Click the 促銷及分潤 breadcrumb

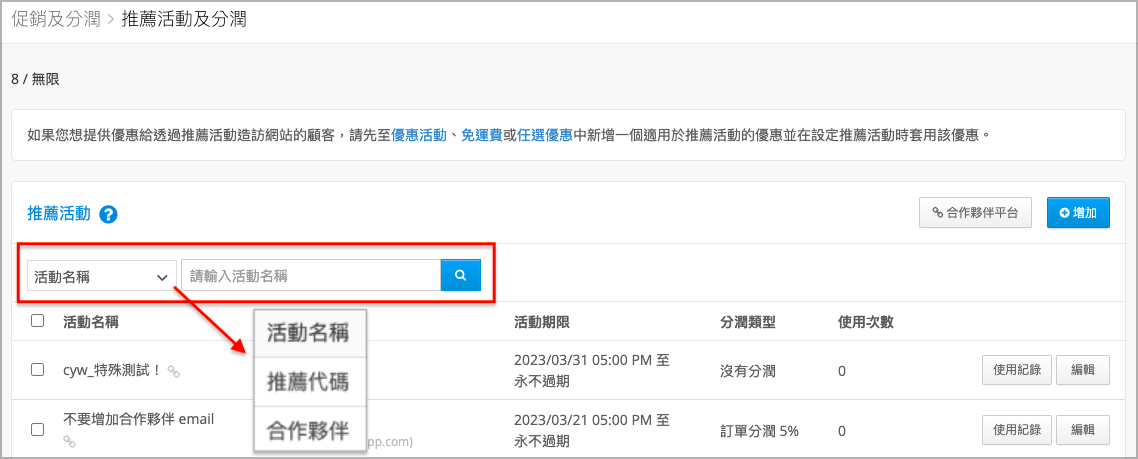(56, 19)
